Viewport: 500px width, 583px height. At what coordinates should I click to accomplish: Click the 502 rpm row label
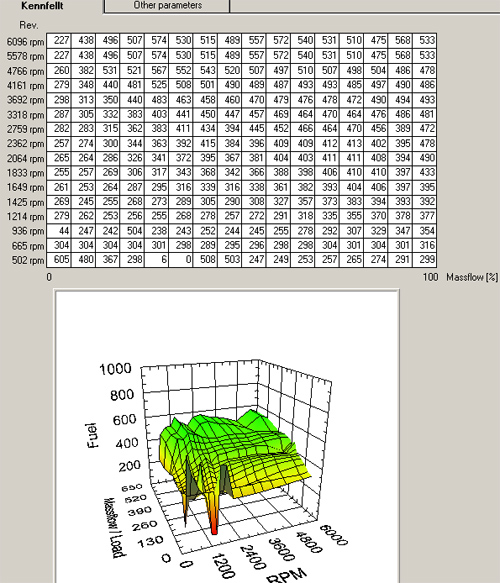(28, 260)
